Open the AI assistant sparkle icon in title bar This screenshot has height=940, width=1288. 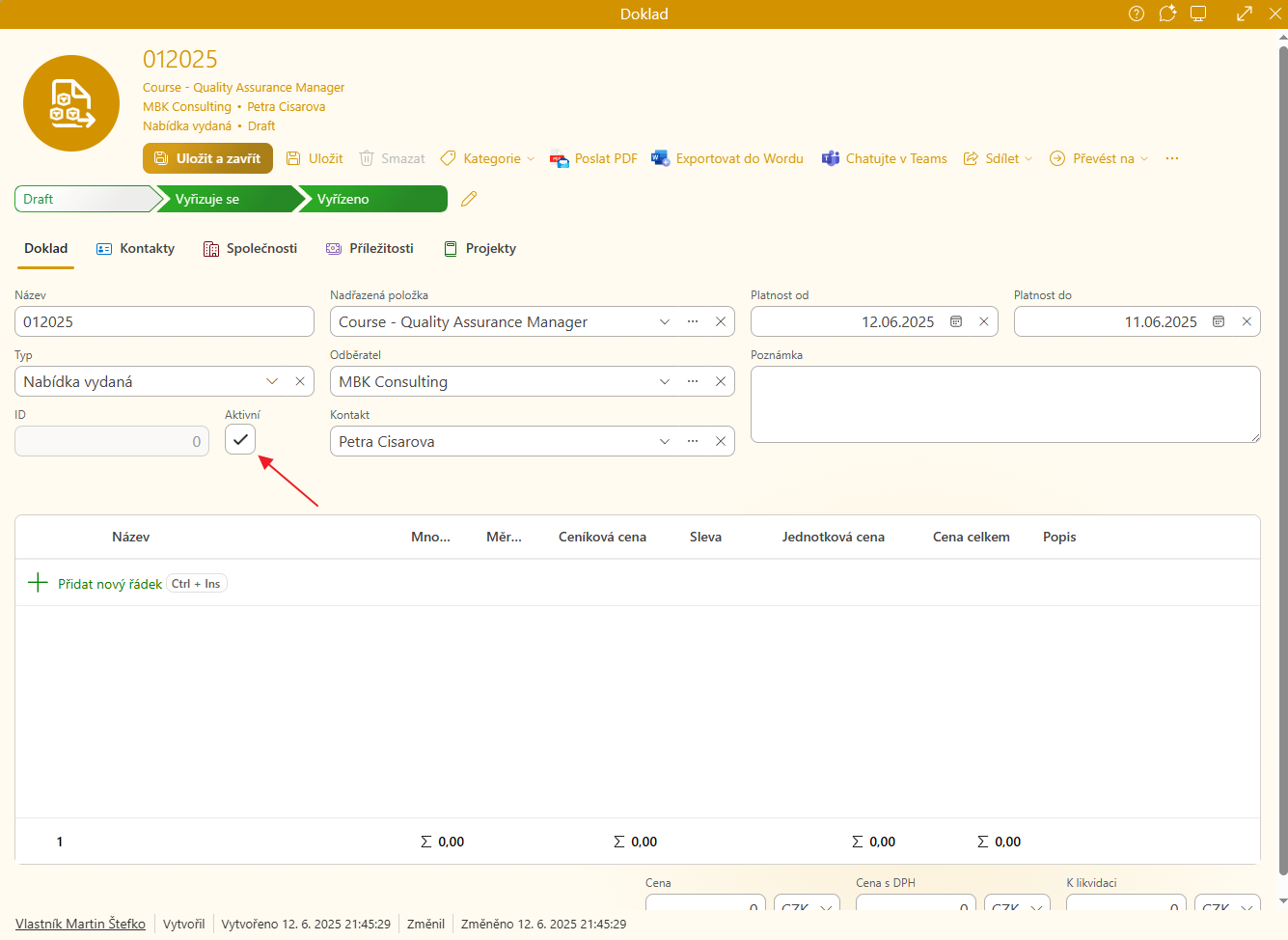click(x=1167, y=14)
